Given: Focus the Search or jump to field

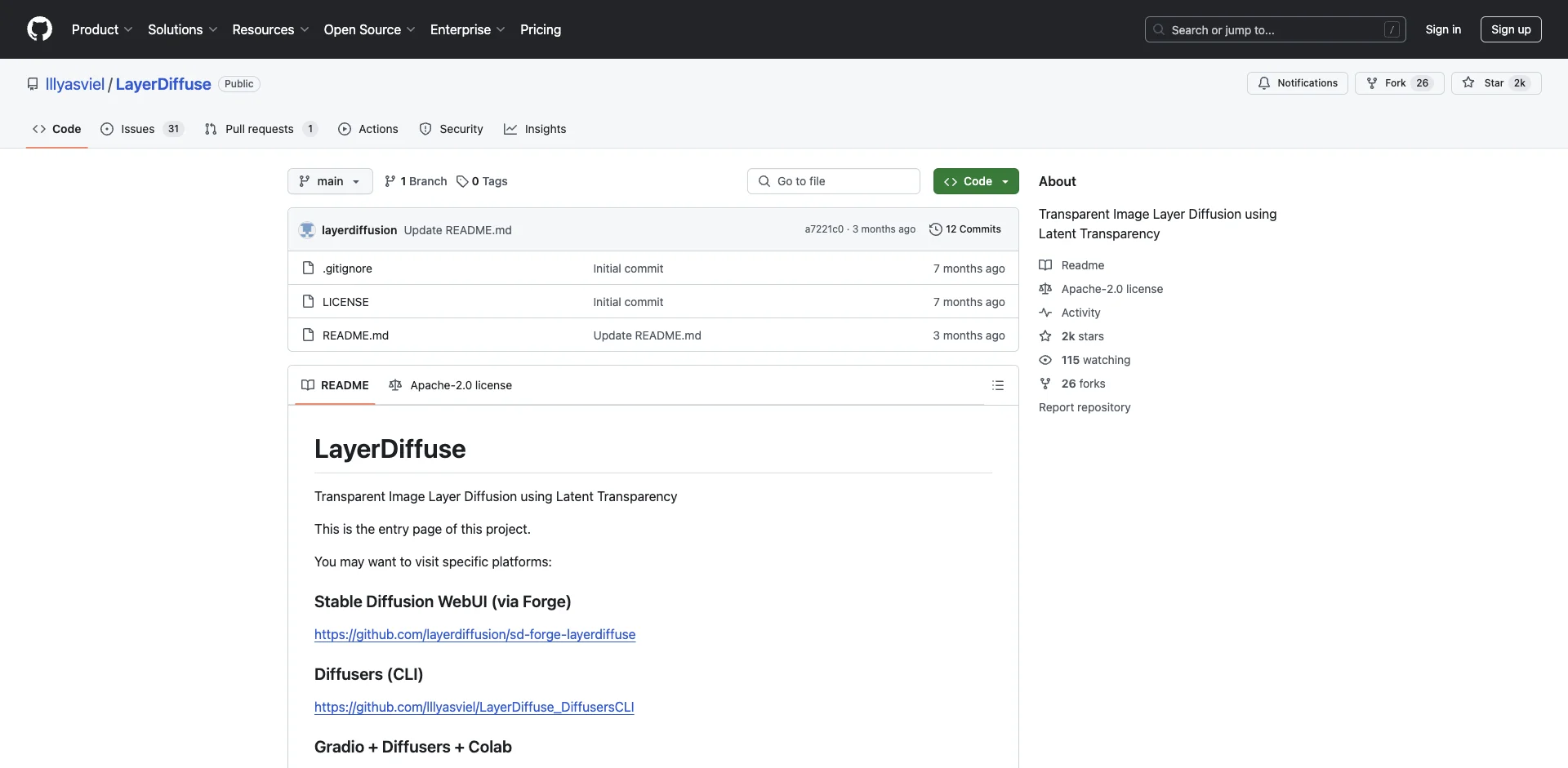Looking at the screenshot, I should pyautogui.click(x=1276, y=29).
